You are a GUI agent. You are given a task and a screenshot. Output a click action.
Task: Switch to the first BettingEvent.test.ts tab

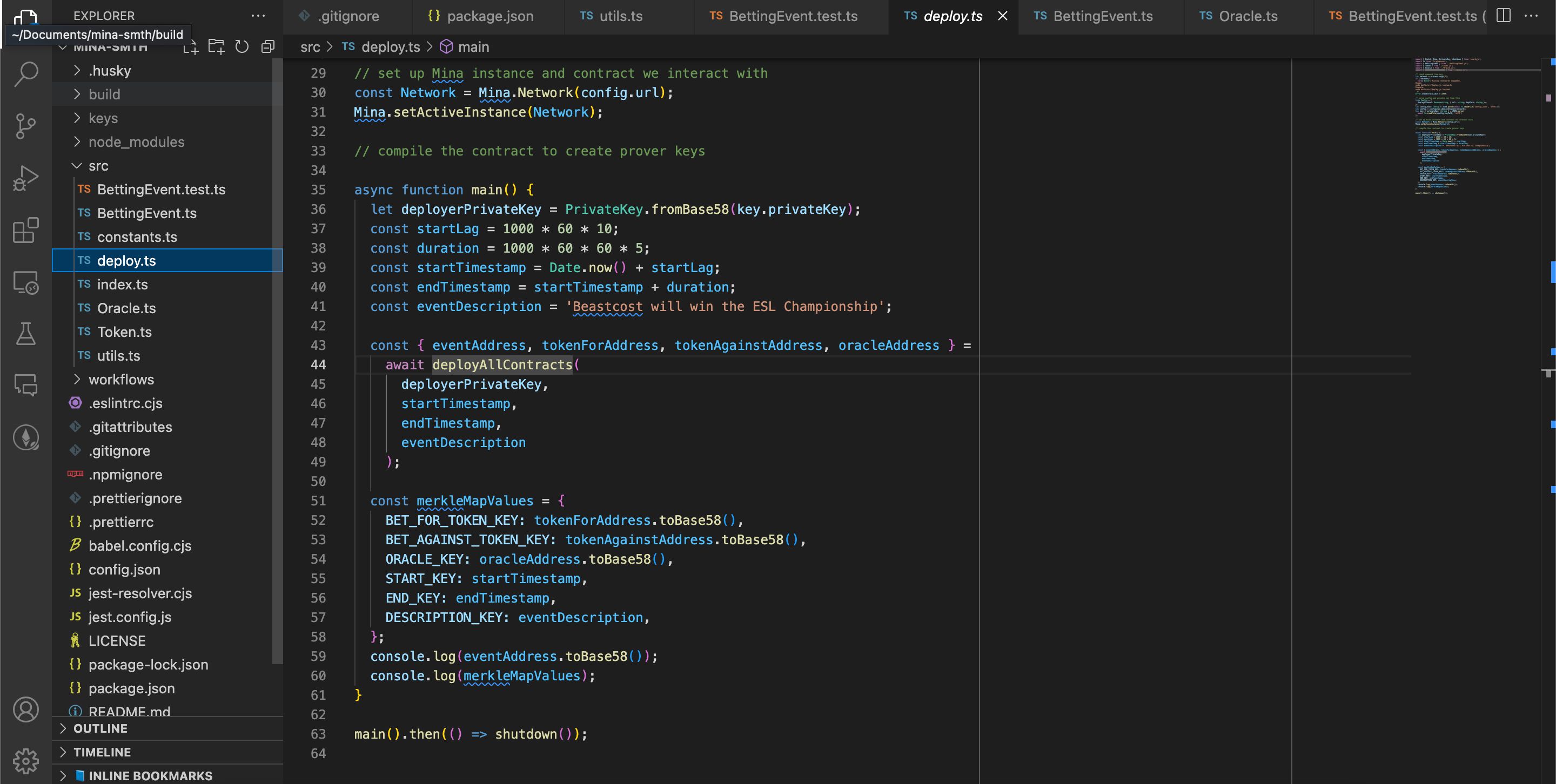[792, 16]
